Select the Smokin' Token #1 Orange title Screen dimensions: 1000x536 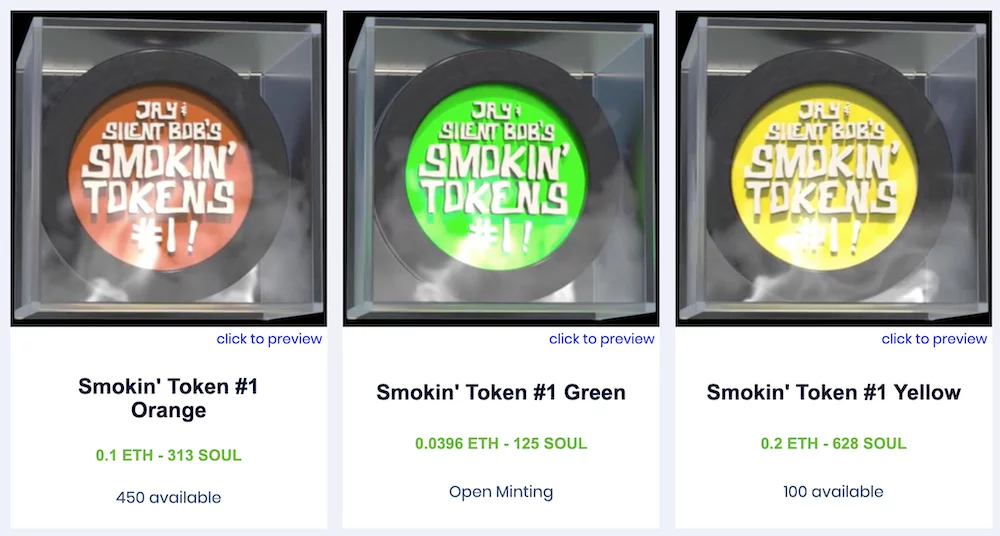pos(168,398)
